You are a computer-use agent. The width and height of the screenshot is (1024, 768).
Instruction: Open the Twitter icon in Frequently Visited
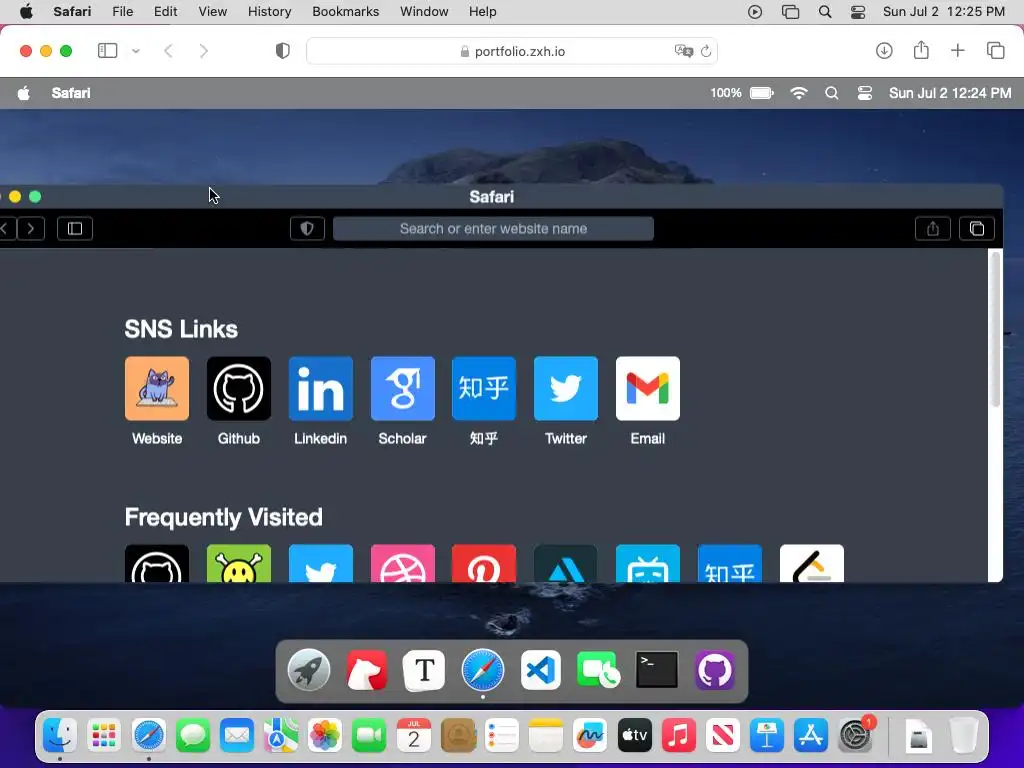click(x=321, y=563)
